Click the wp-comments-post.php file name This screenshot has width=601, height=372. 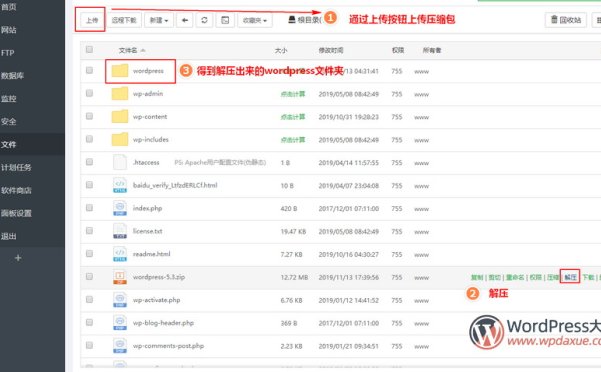[x=168, y=346]
